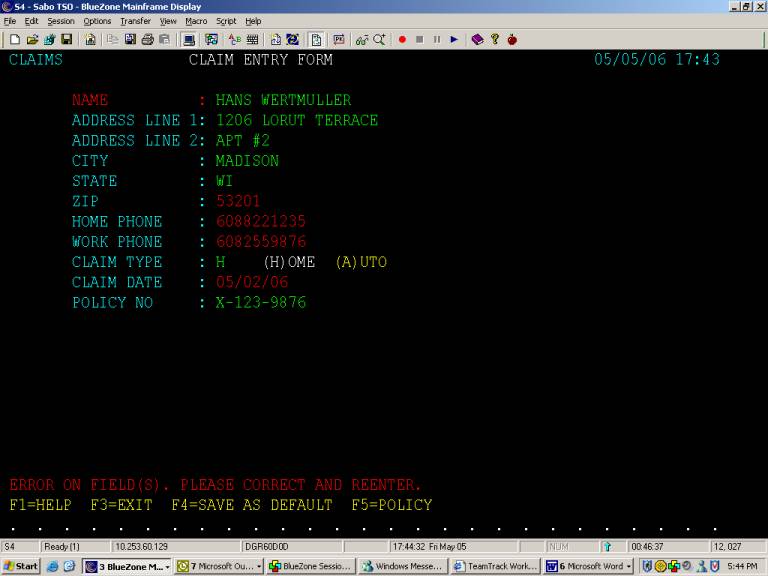768x576 pixels.
Task: Open the Edit menu
Action: 31,21
